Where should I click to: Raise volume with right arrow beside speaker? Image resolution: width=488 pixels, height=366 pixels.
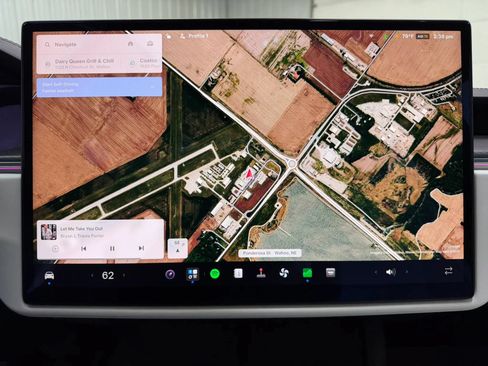click(407, 272)
